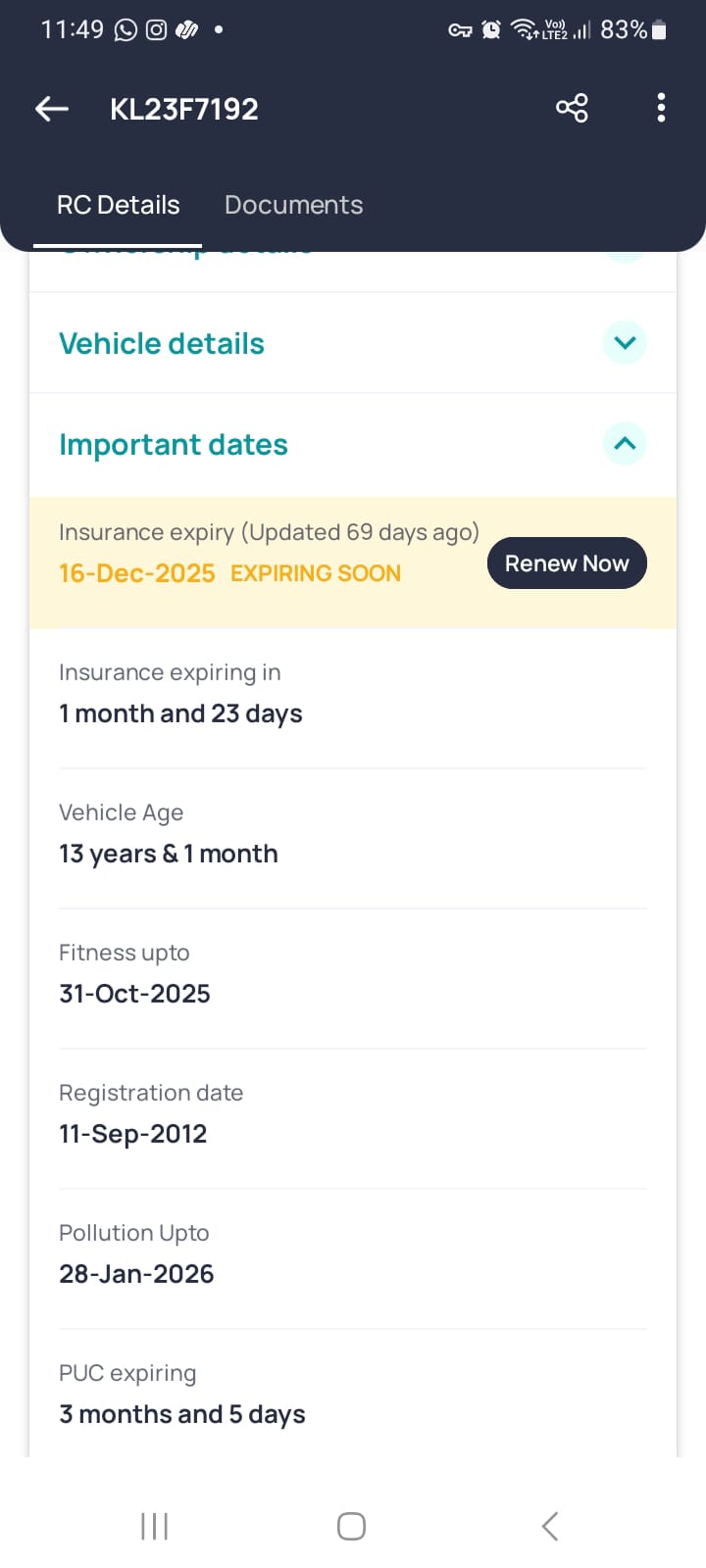Tap the alarm clock status icon

tap(491, 30)
